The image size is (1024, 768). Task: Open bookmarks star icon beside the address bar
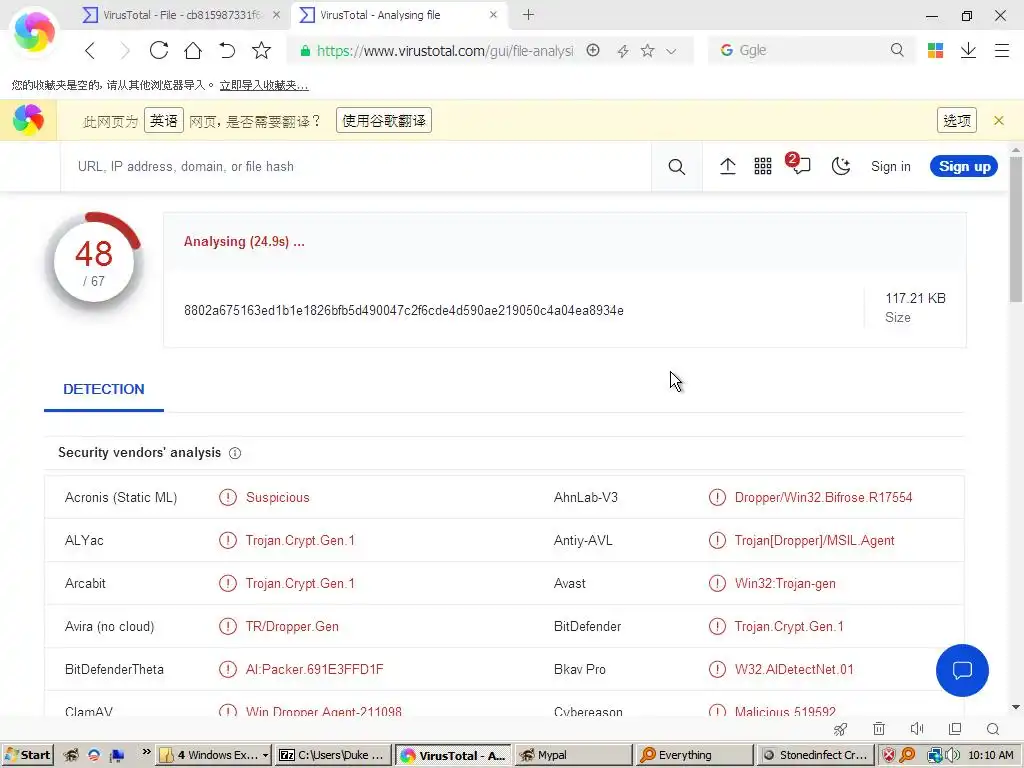(261, 50)
